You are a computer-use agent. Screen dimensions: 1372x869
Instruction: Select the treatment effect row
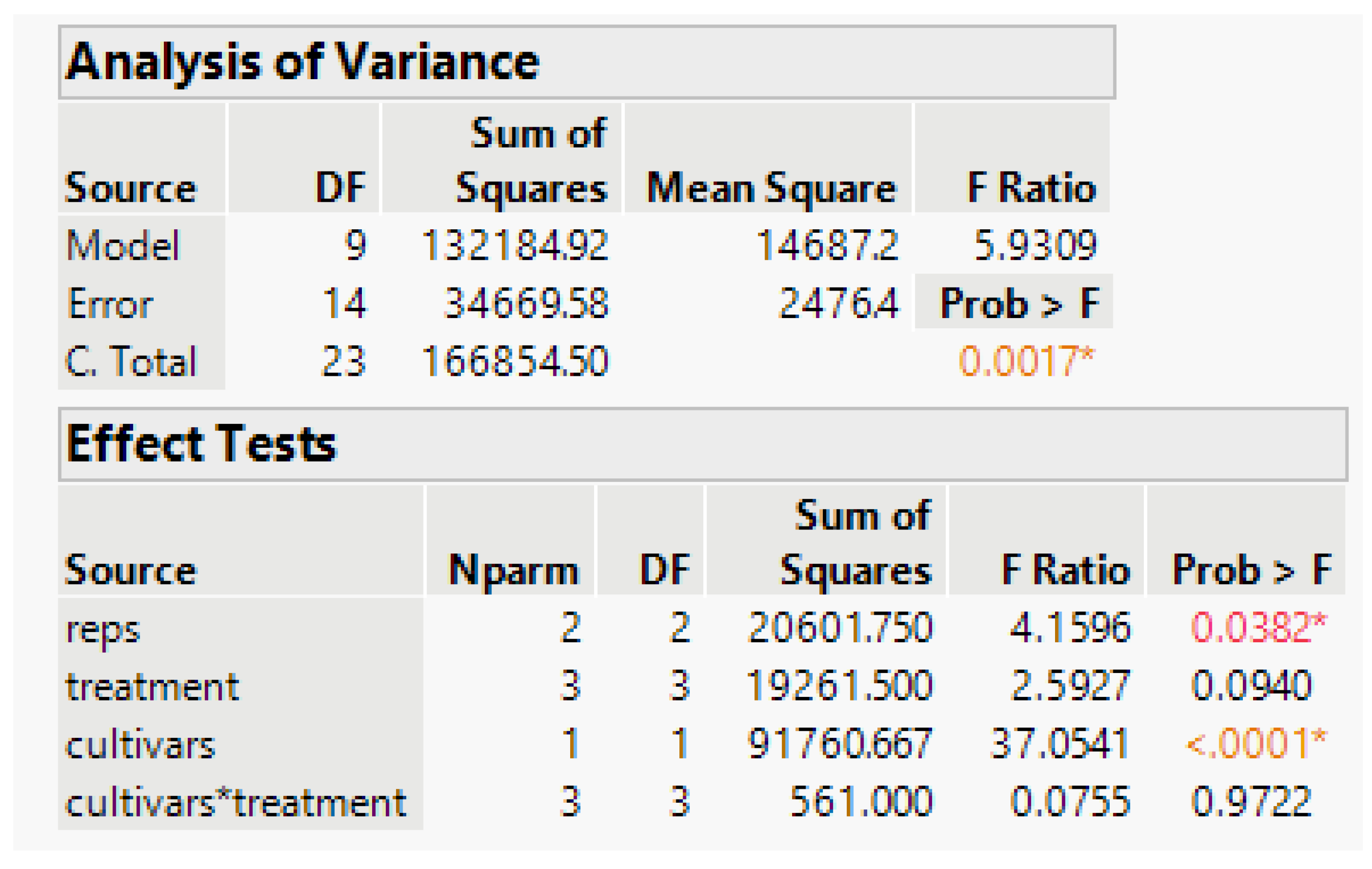[x=152, y=687]
